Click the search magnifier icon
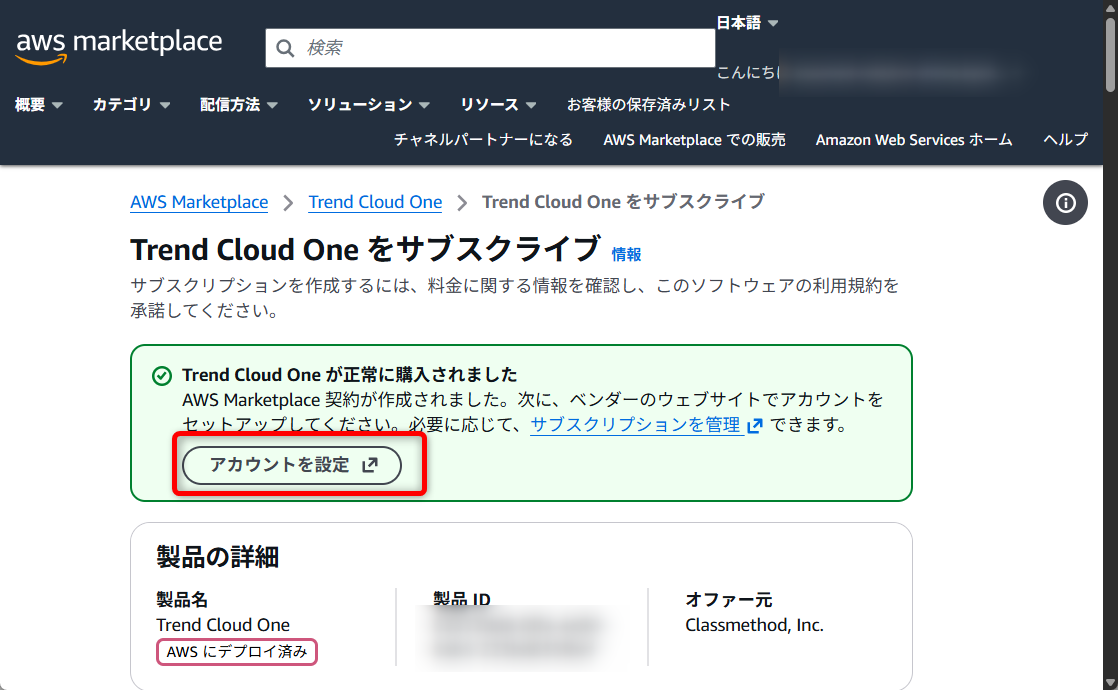Image resolution: width=1118 pixels, height=690 pixels. coord(285,48)
